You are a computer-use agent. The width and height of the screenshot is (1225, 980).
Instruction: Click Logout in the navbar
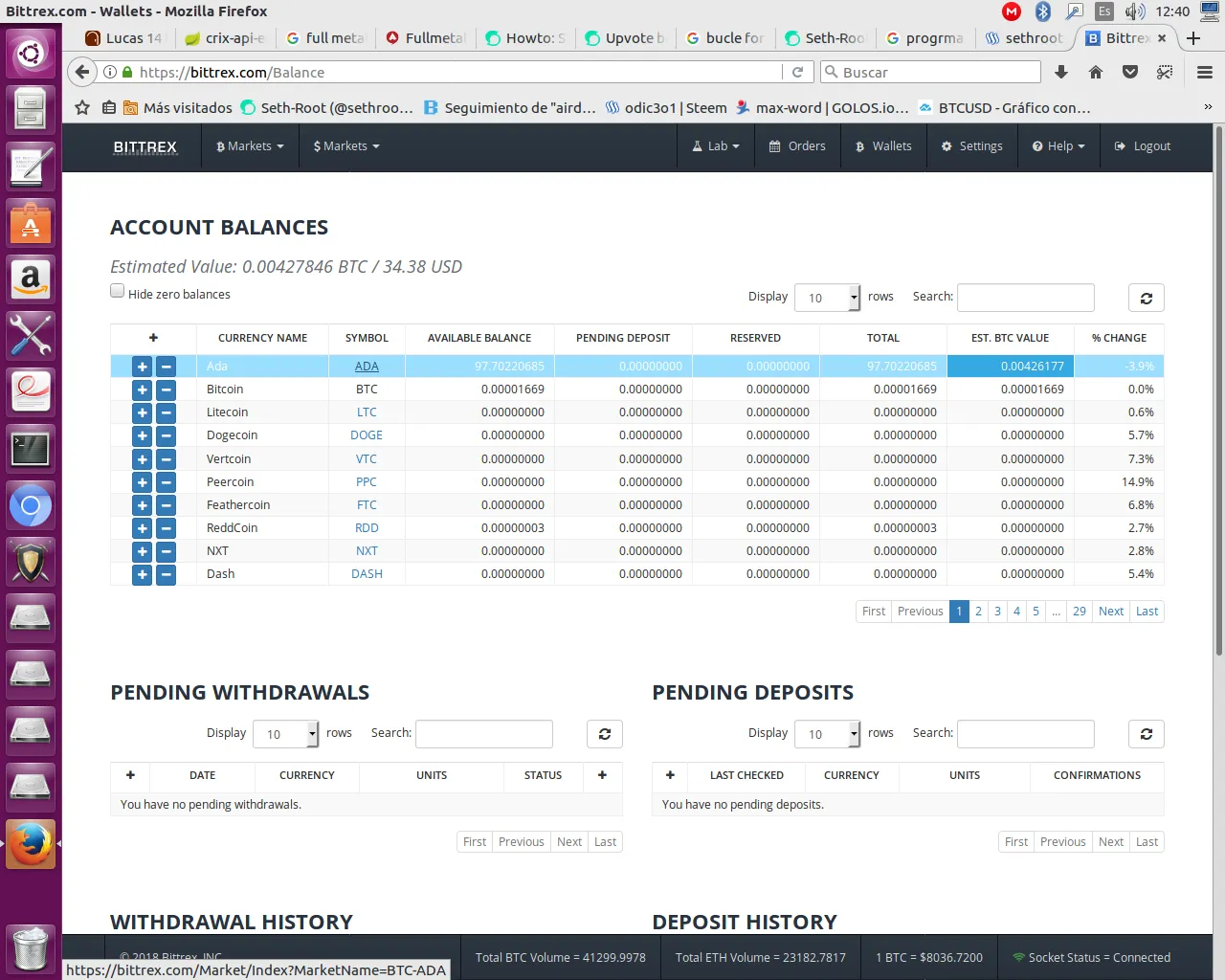[1143, 146]
